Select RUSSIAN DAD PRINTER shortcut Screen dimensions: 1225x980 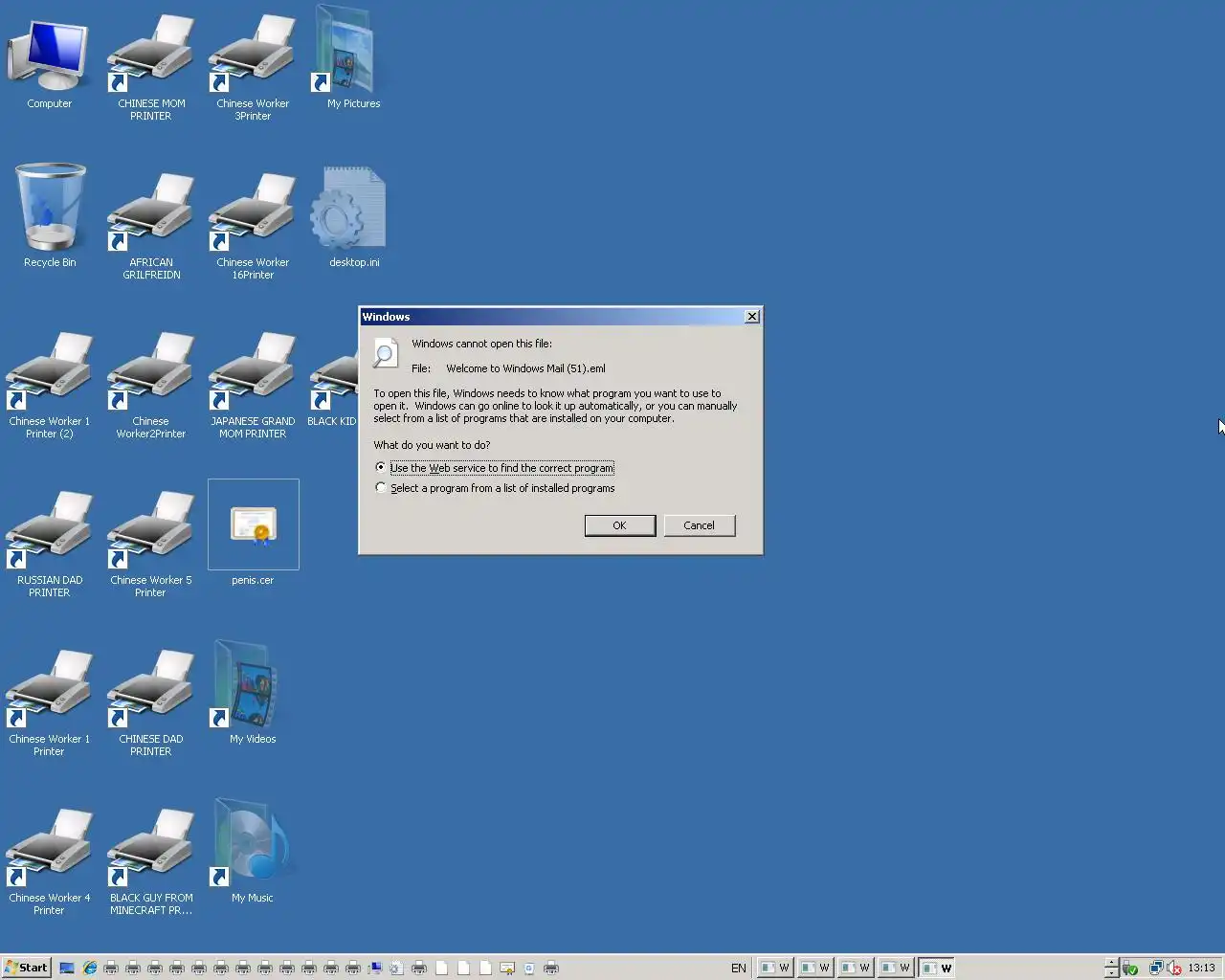(x=50, y=544)
